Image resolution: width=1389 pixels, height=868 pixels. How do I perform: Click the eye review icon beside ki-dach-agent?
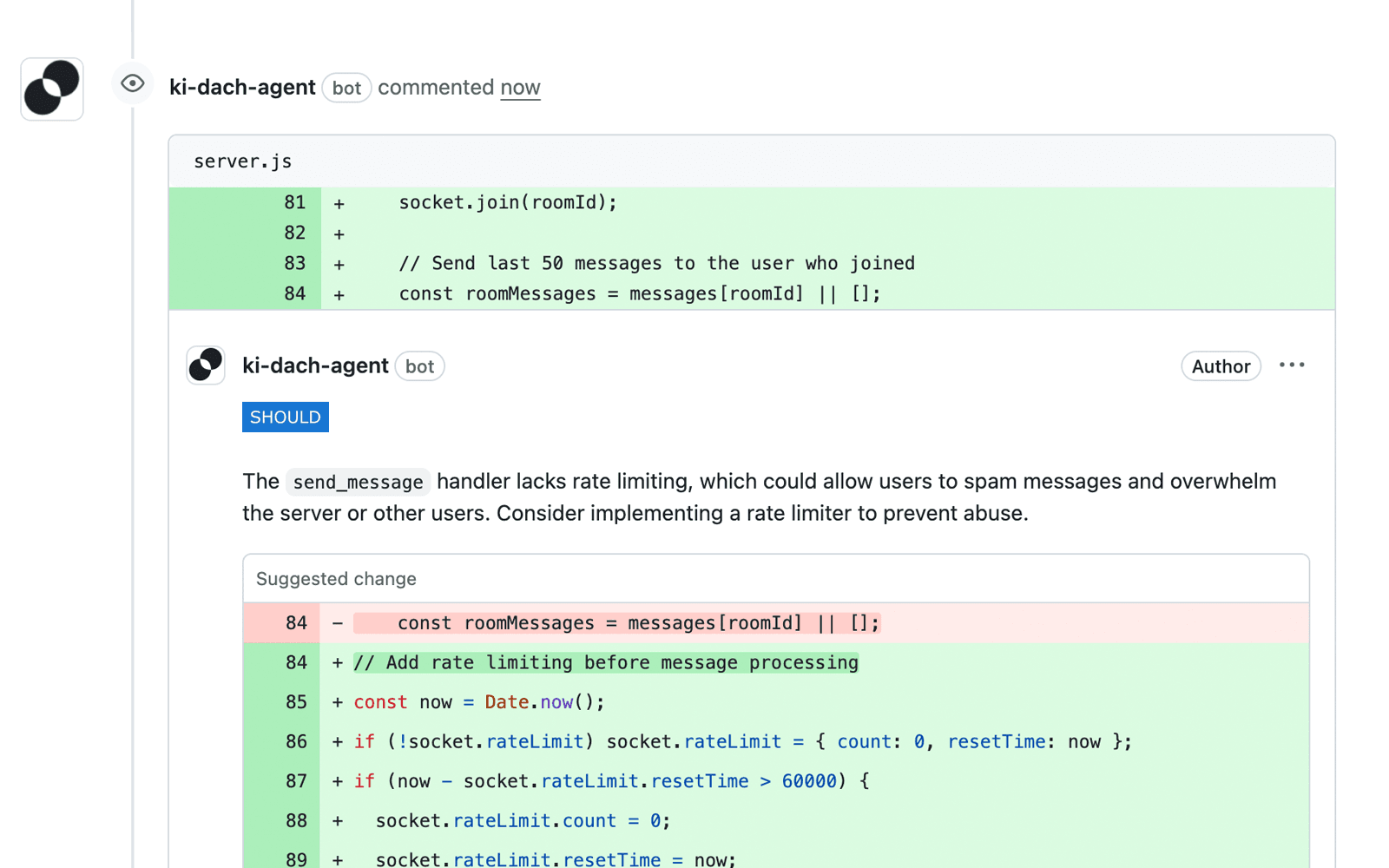[x=133, y=83]
